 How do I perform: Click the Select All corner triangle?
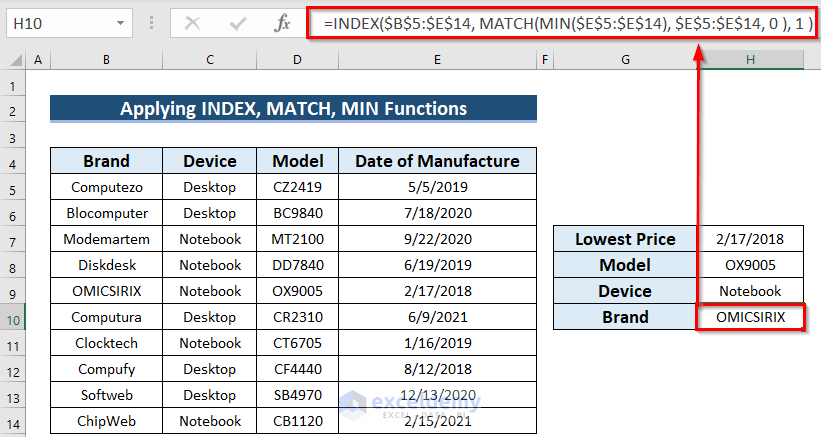click(15, 61)
